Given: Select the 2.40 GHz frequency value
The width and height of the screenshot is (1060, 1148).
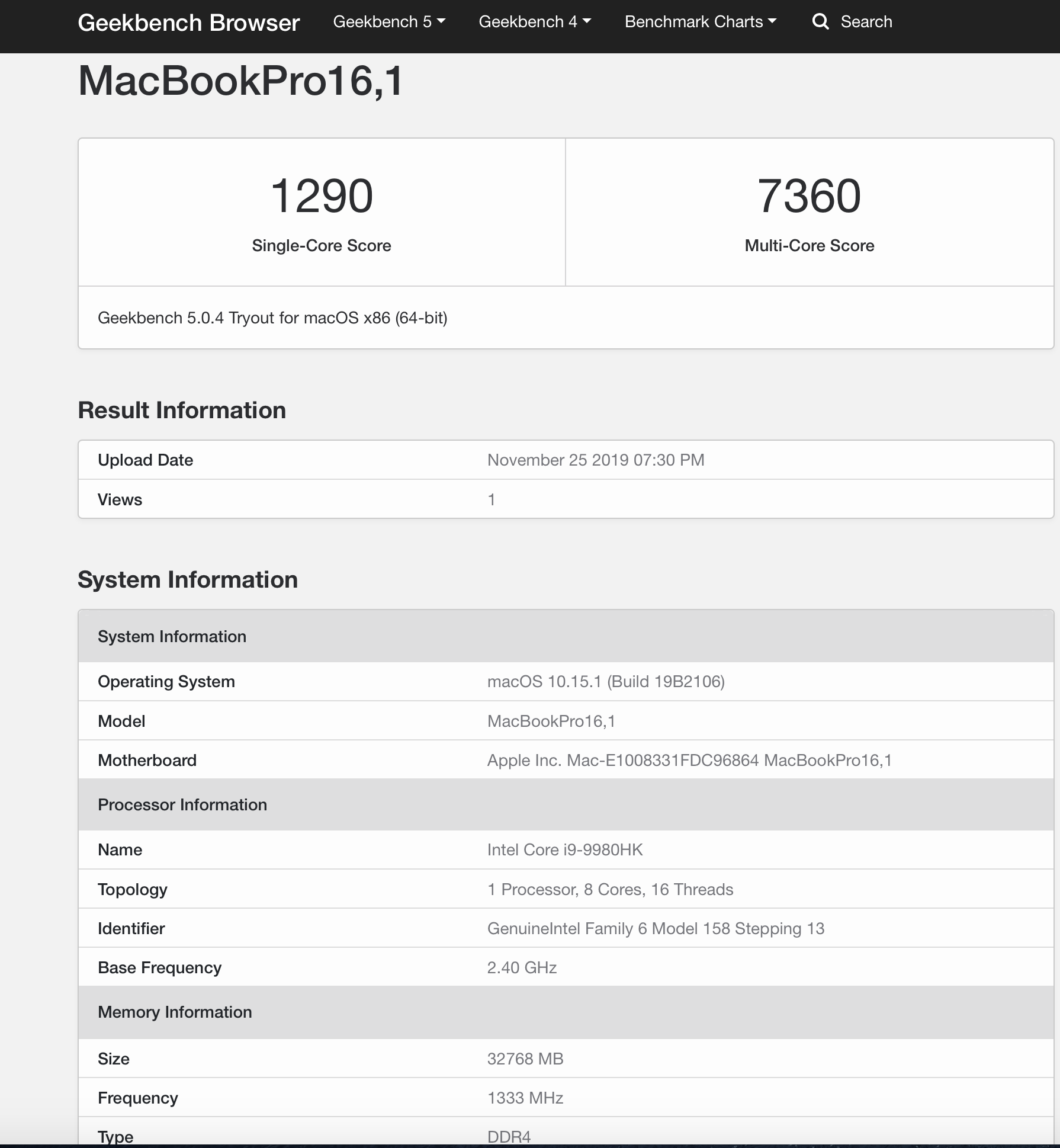Looking at the screenshot, I should [x=522, y=968].
